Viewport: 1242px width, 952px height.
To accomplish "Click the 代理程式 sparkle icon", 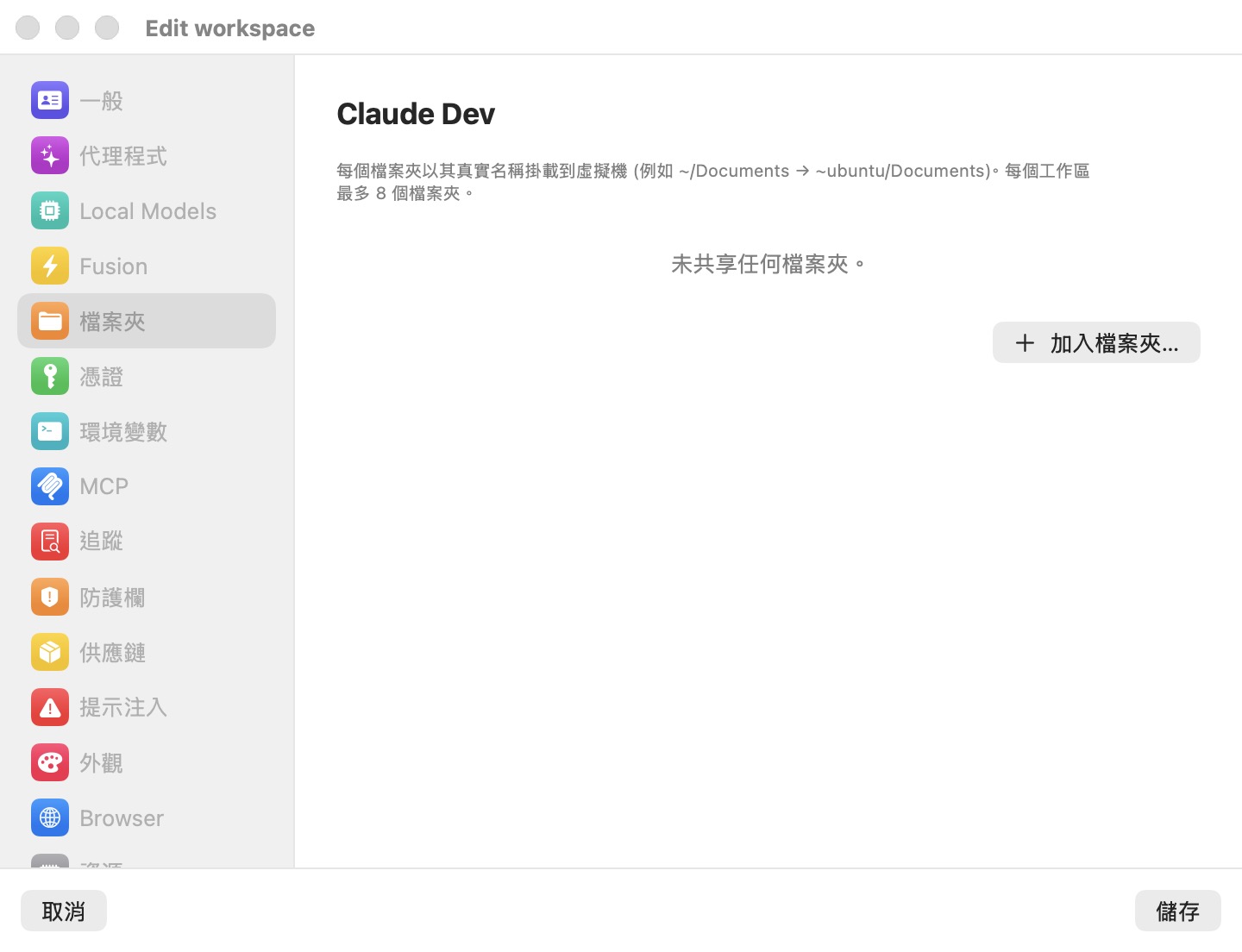I will 50,156.
